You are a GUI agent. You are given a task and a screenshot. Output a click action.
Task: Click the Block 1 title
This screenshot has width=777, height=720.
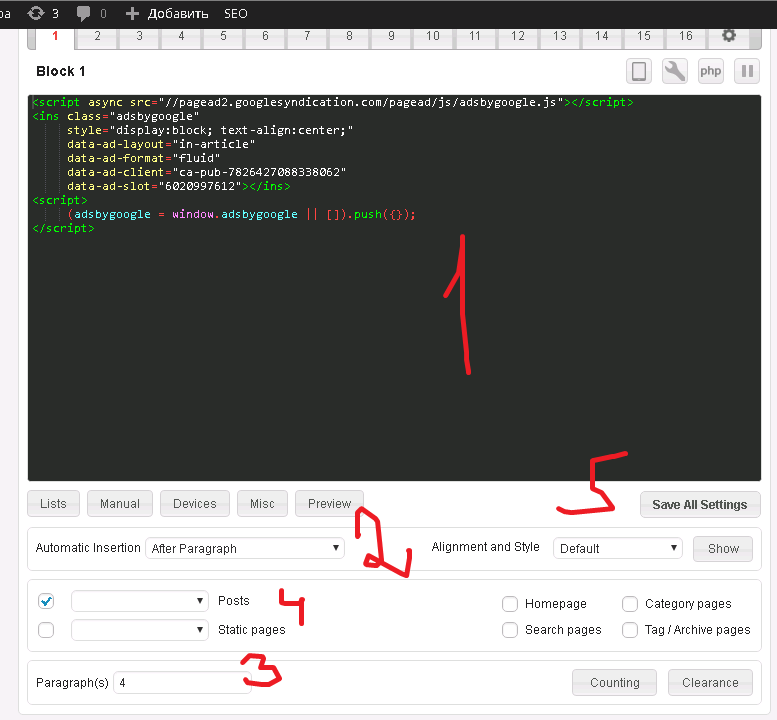click(x=60, y=71)
